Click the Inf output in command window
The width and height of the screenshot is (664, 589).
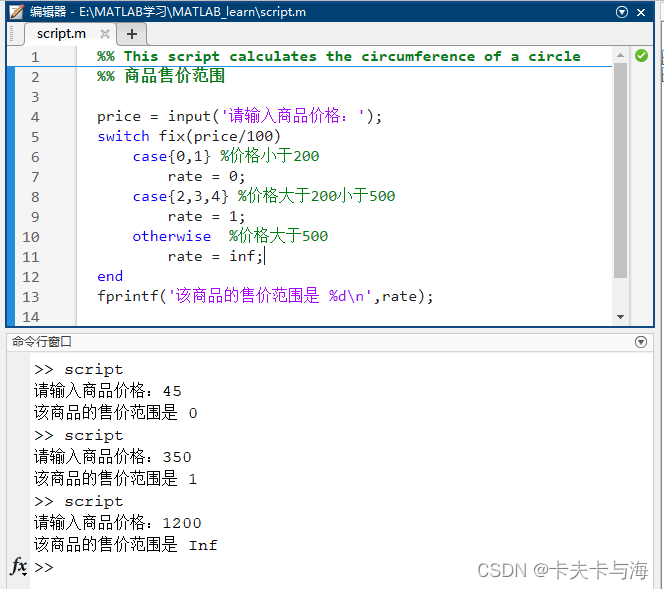[203, 545]
